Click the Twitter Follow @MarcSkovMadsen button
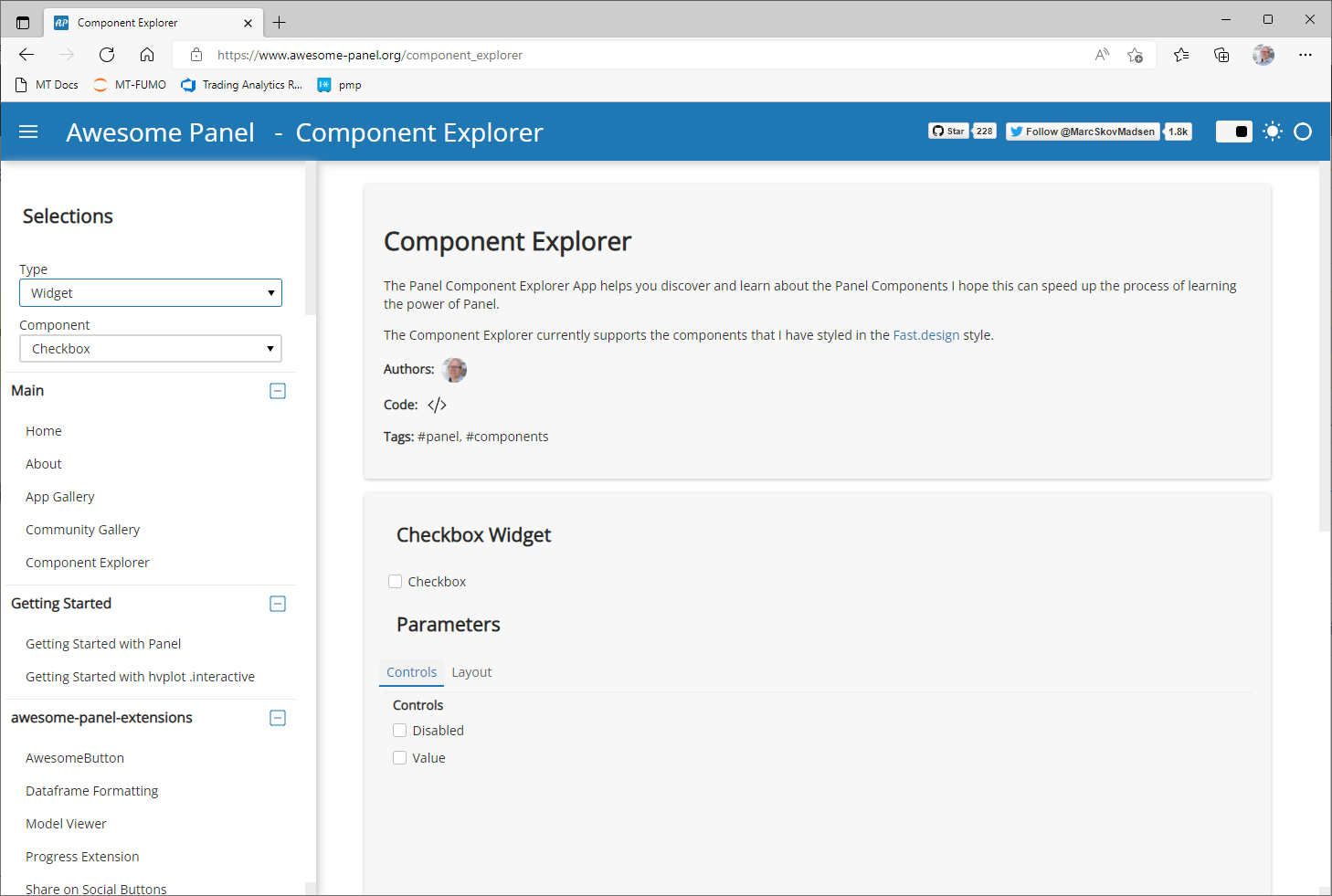Screen dimensions: 1332x896 tap(1083, 131)
